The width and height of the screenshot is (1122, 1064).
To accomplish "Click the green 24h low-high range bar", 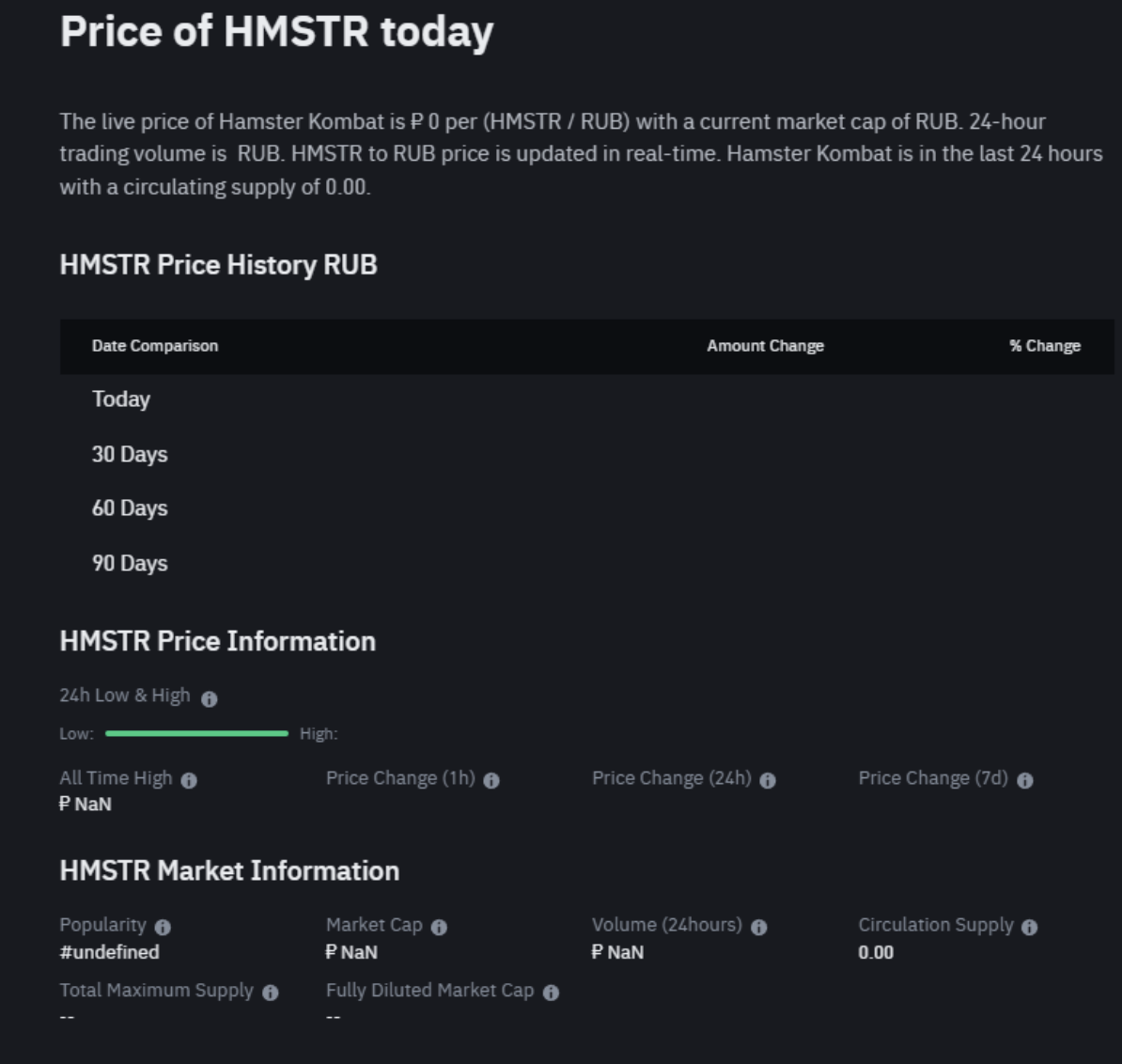I will [196, 733].
